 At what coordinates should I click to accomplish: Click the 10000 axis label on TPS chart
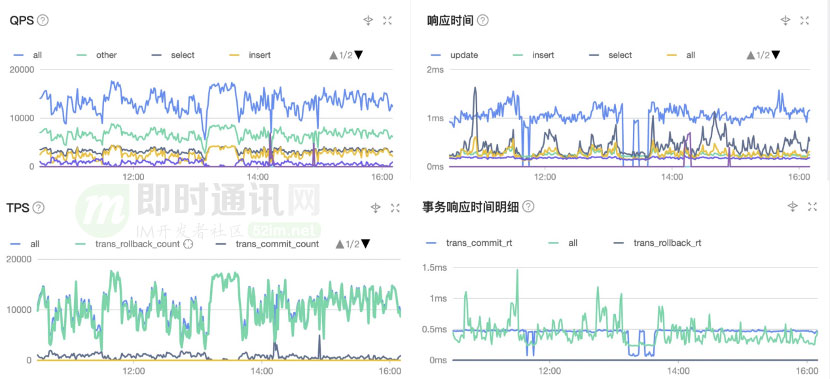tap(19, 310)
